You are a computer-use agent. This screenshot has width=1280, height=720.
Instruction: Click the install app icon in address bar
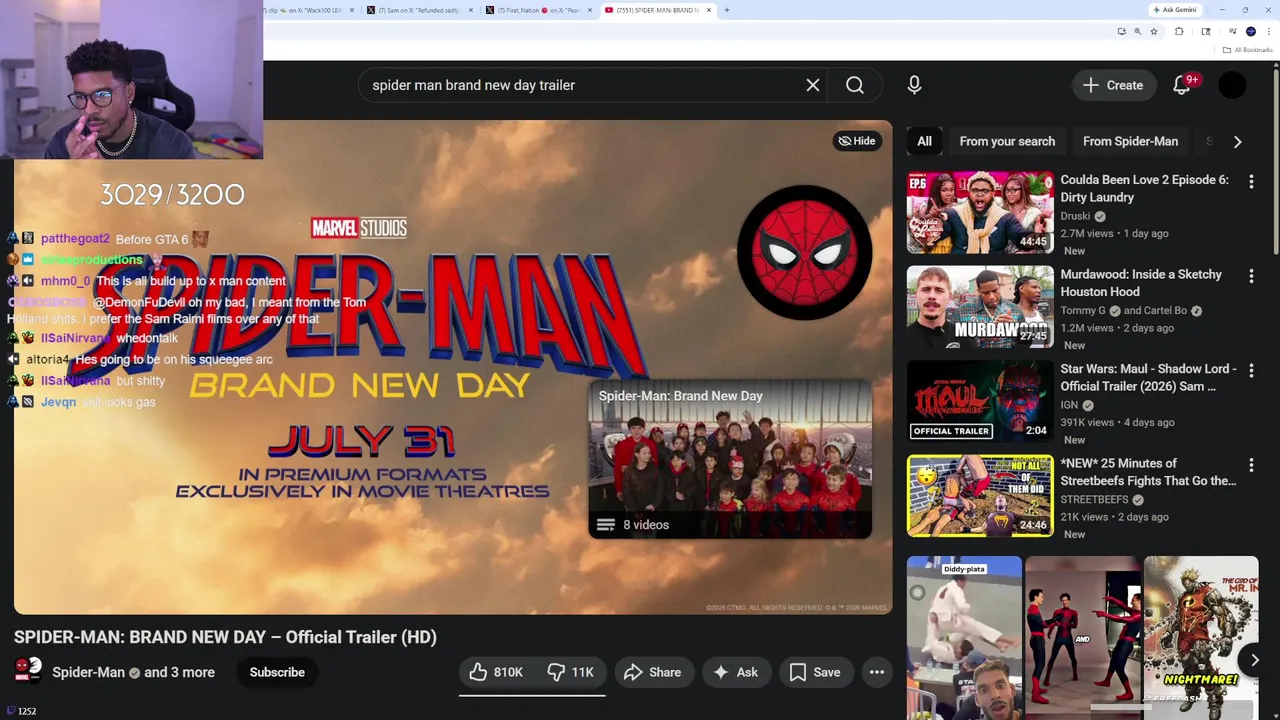[1122, 32]
